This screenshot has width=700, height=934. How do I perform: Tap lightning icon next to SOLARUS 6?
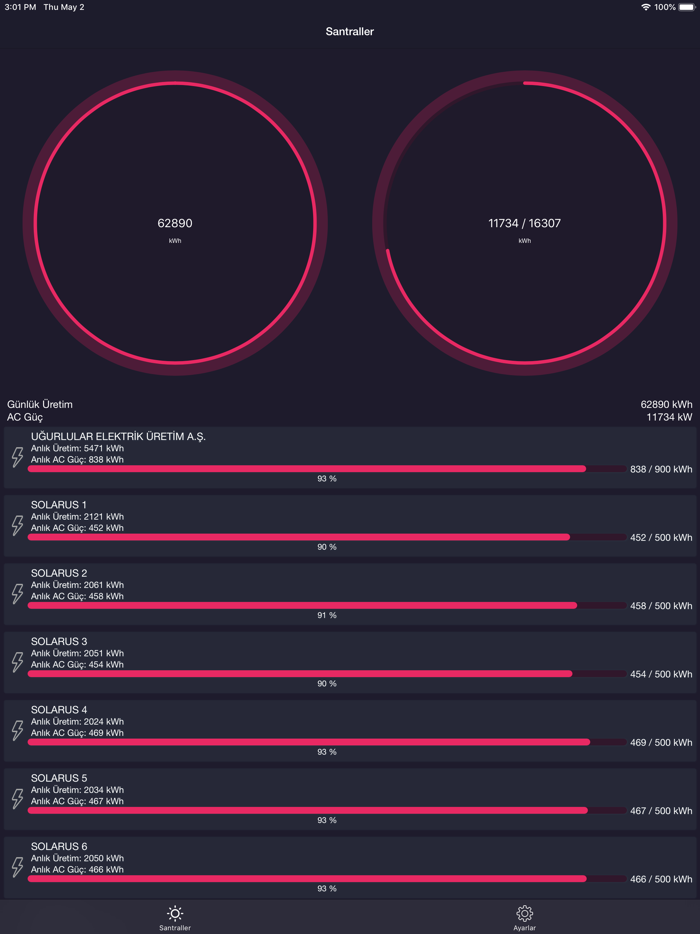coord(18,867)
